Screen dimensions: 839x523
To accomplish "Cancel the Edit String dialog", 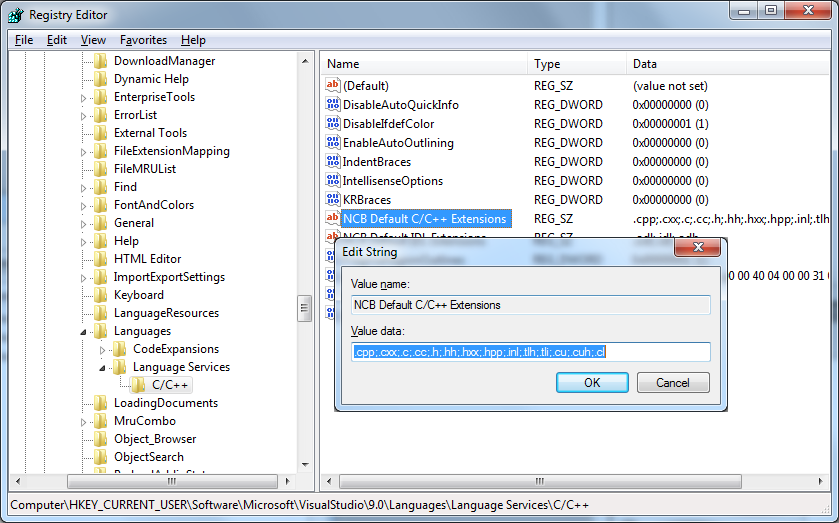I will pos(673,383).
